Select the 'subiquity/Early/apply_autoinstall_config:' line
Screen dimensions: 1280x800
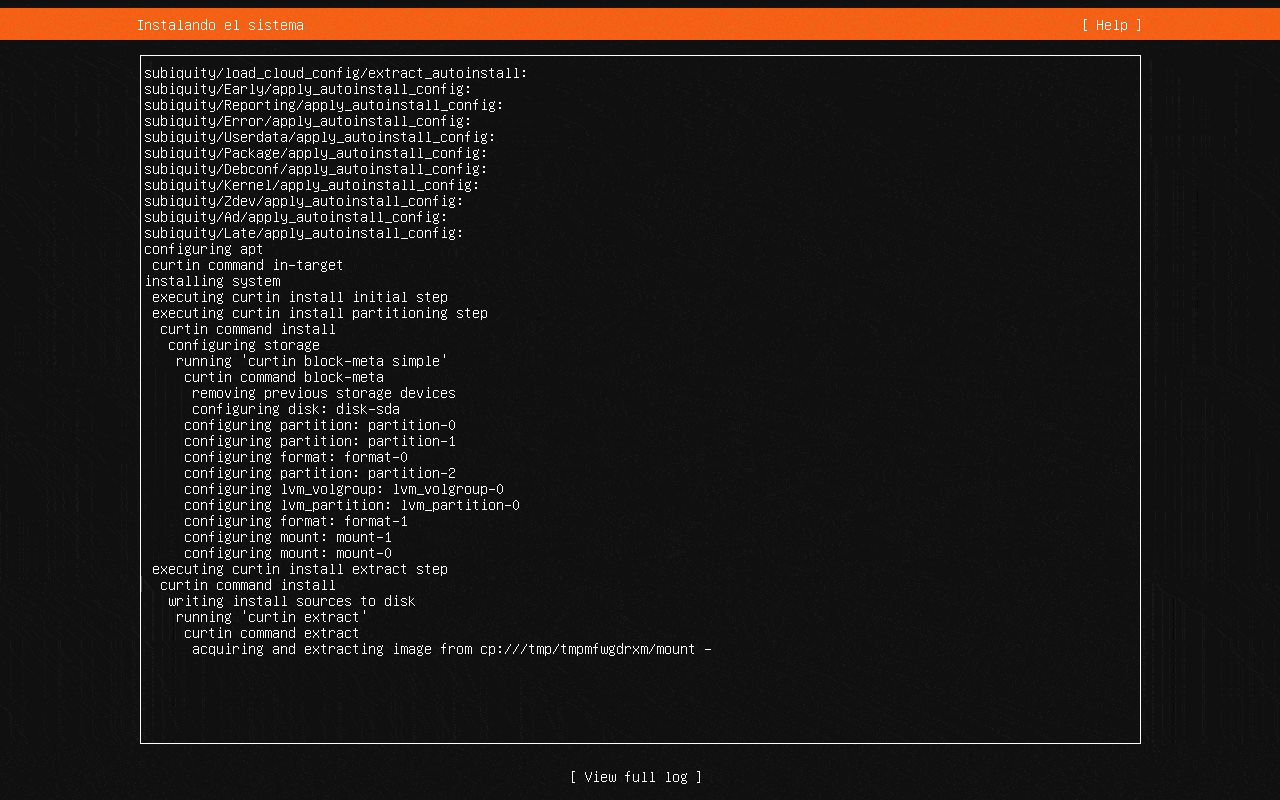click(308, 89)
